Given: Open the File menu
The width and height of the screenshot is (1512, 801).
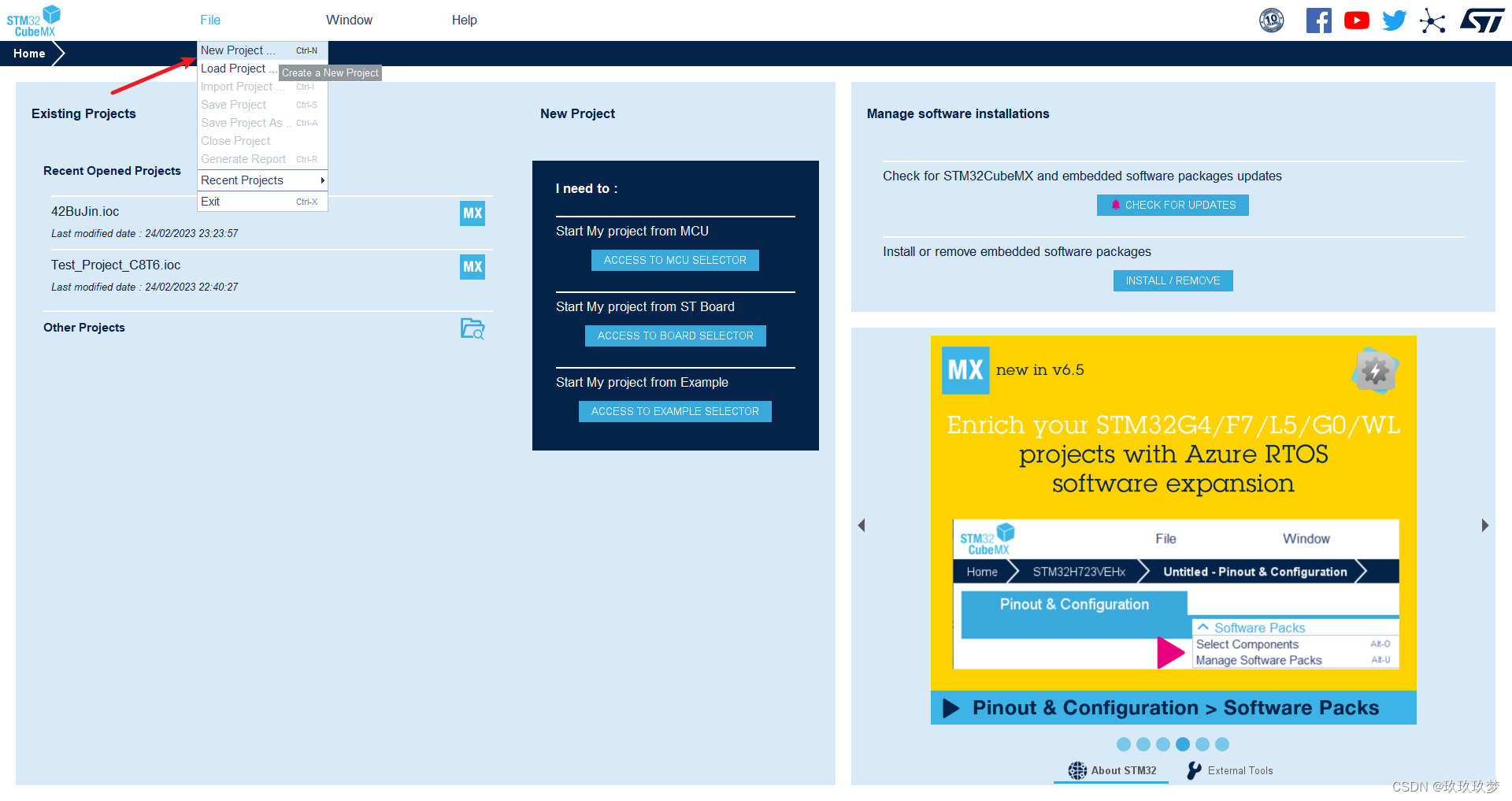Looking at the screenshot, I should tap(210, 20).
